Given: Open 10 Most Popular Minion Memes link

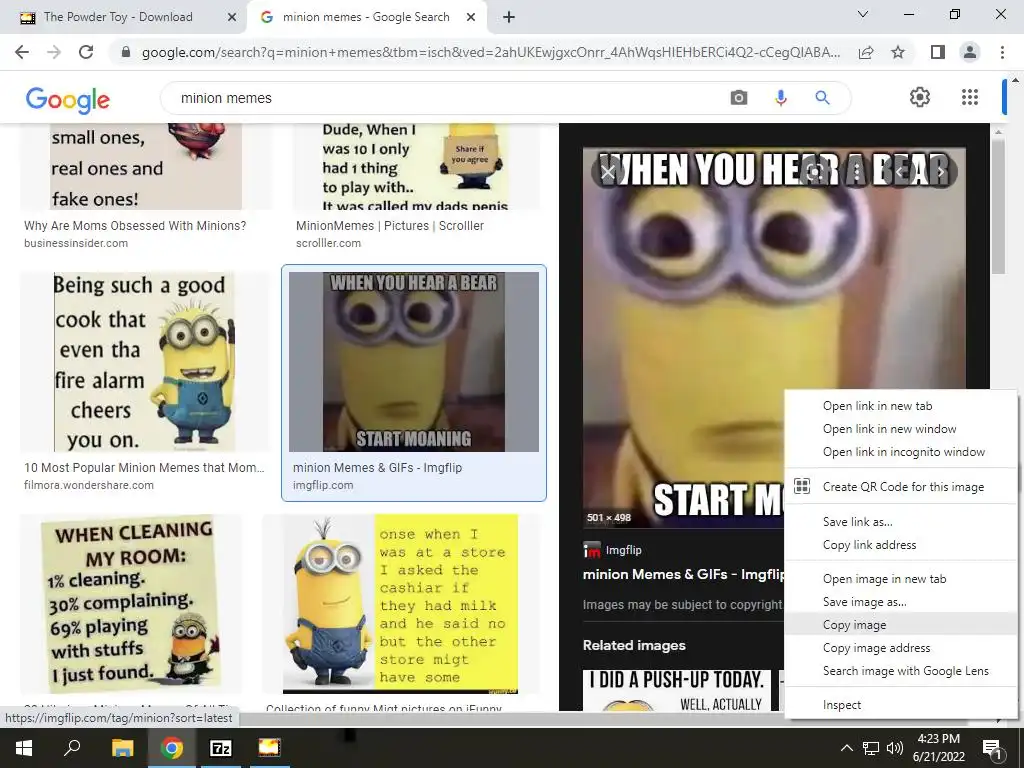Looking at the screenshot, I should (144, 468).
